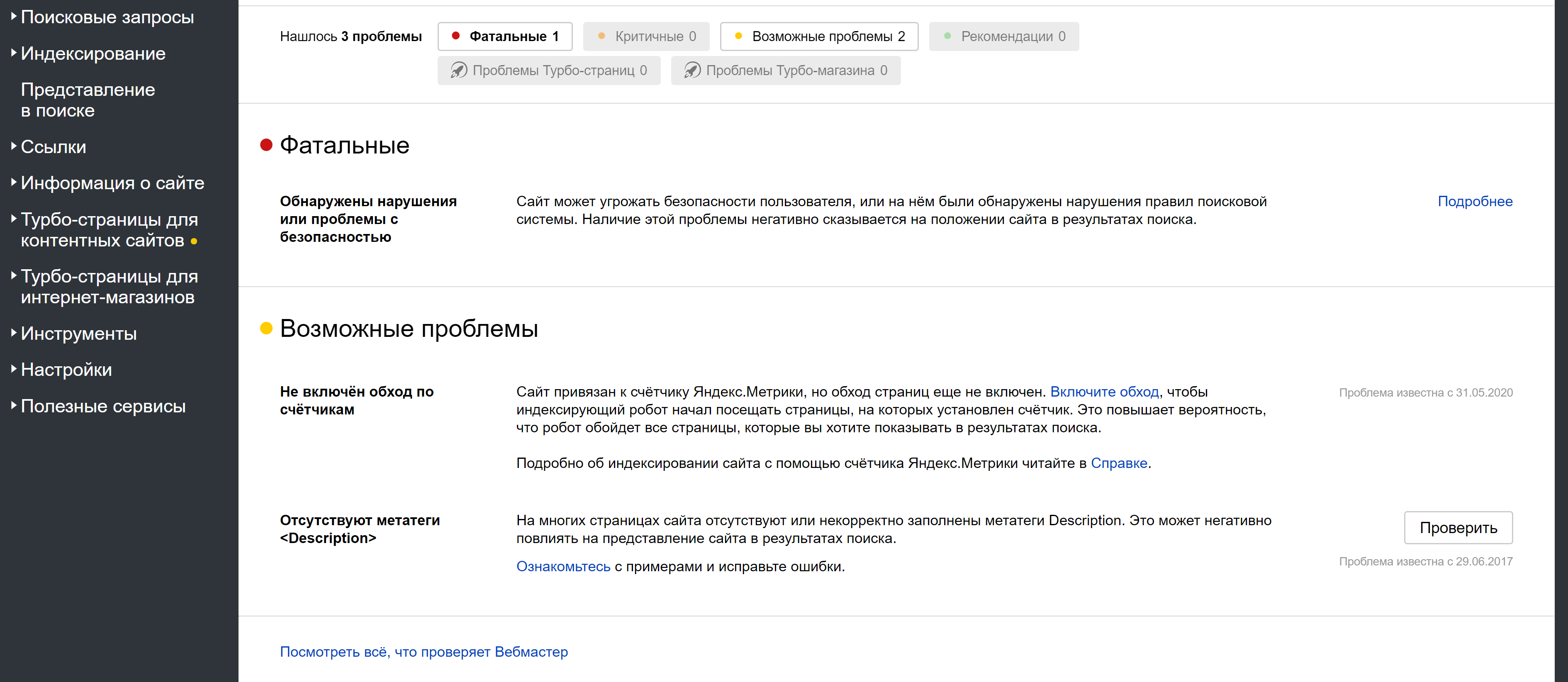
Task: Expand the Индексирование sidebar section
Action: point(93,54)
